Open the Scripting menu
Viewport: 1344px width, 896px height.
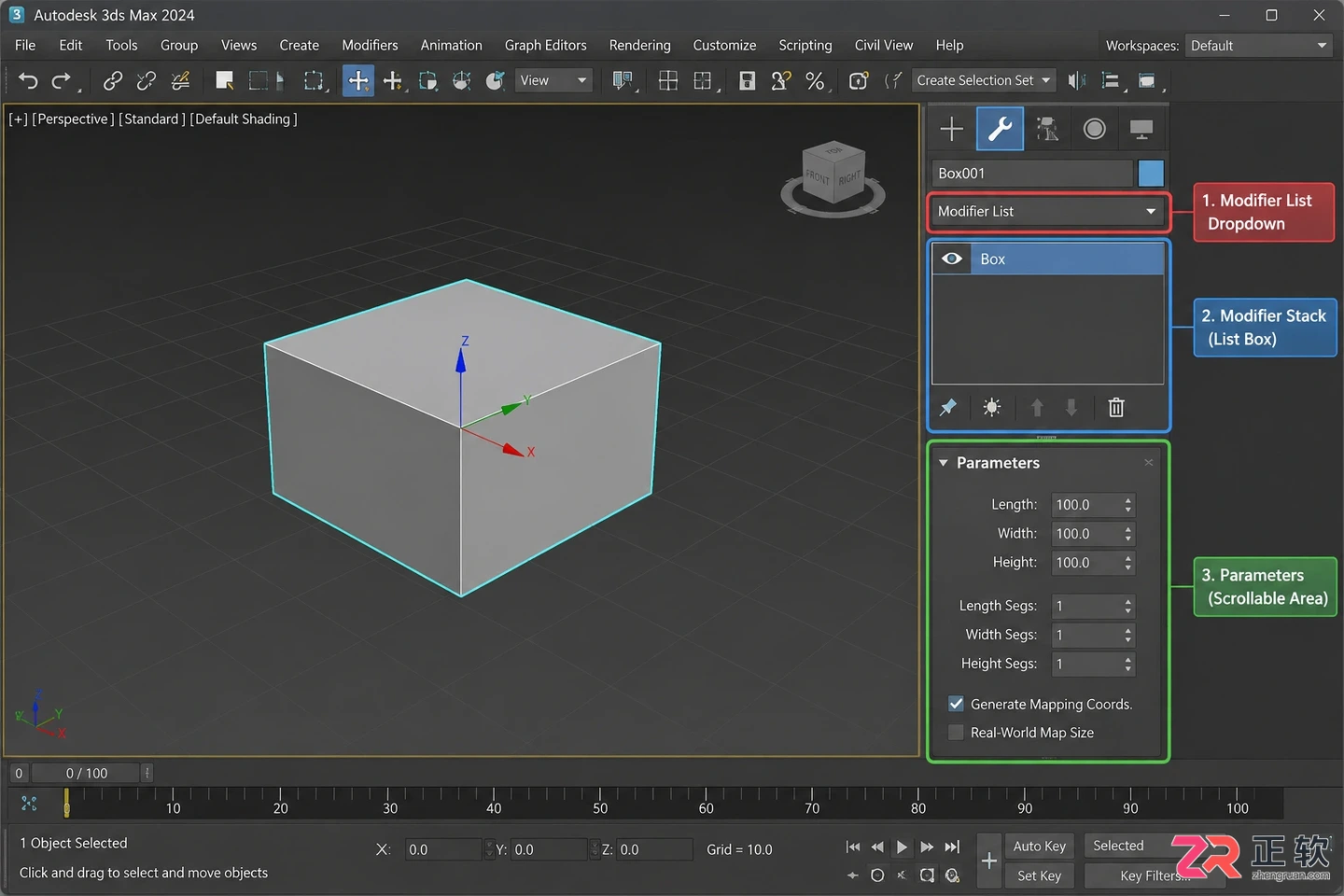805,46
